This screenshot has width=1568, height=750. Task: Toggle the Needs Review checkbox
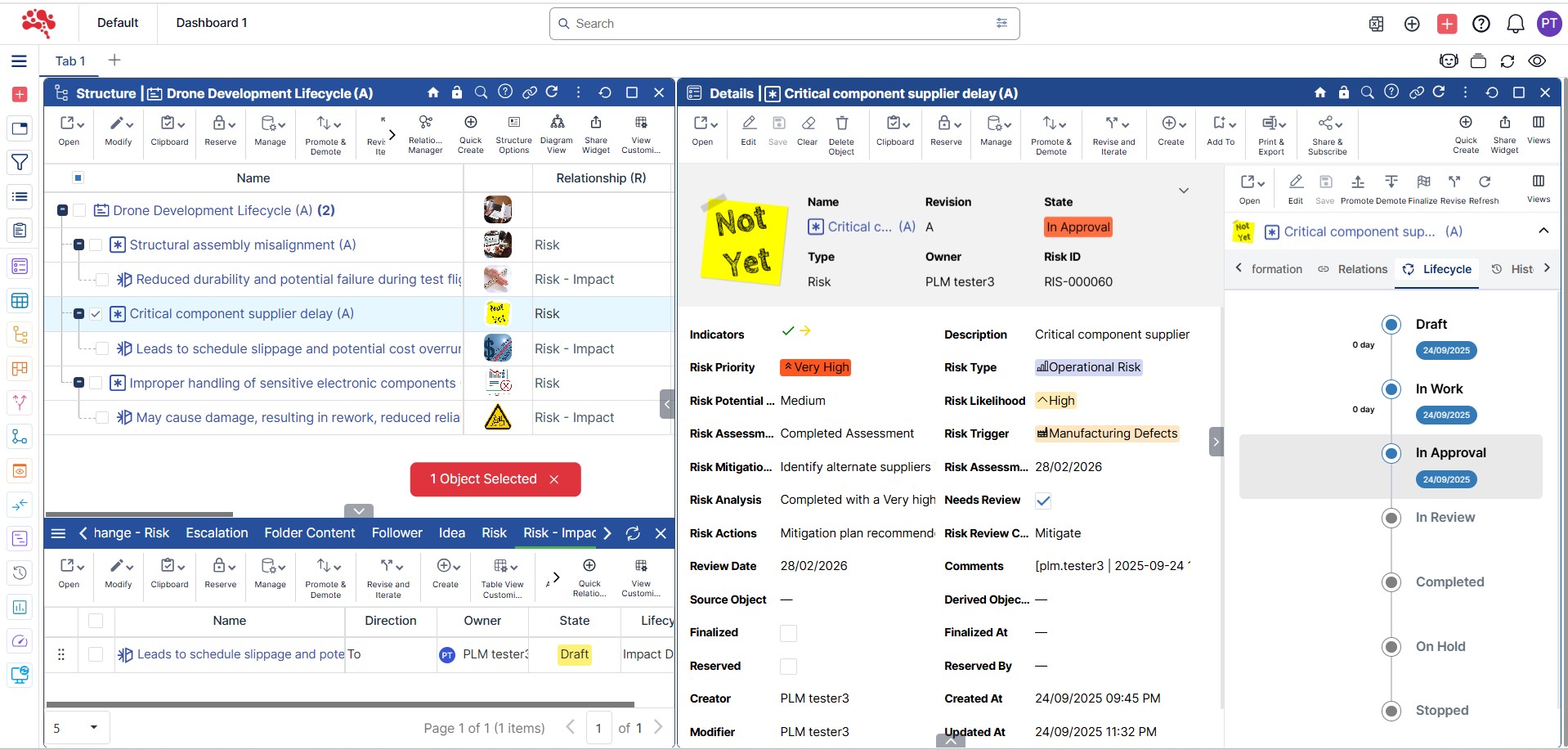(x=1043, y=501)
